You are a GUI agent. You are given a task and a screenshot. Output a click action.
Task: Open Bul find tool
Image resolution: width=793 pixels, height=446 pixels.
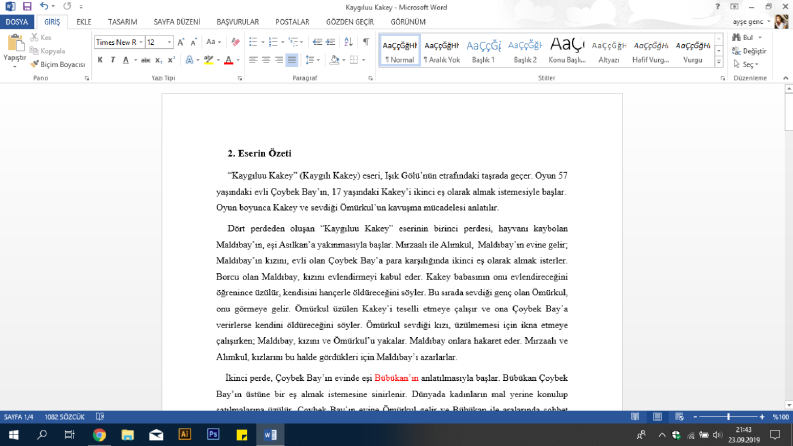746,37
